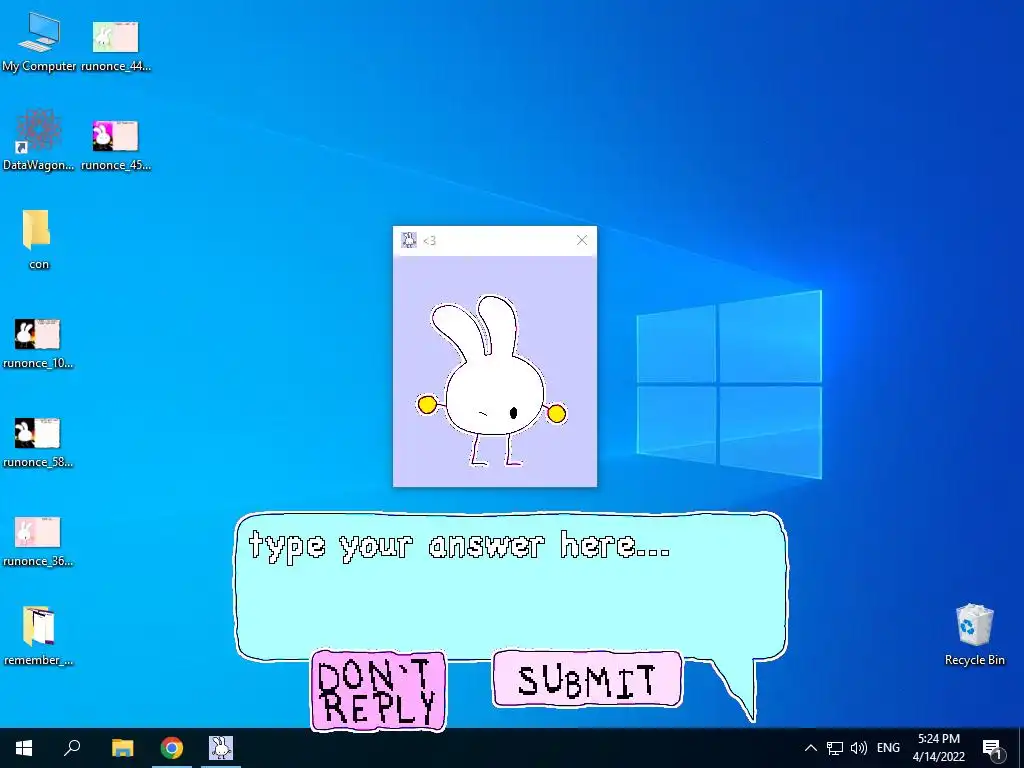
Task: Show hidden system tray icons
Action: pyautogui.click(x=810, y=748)
